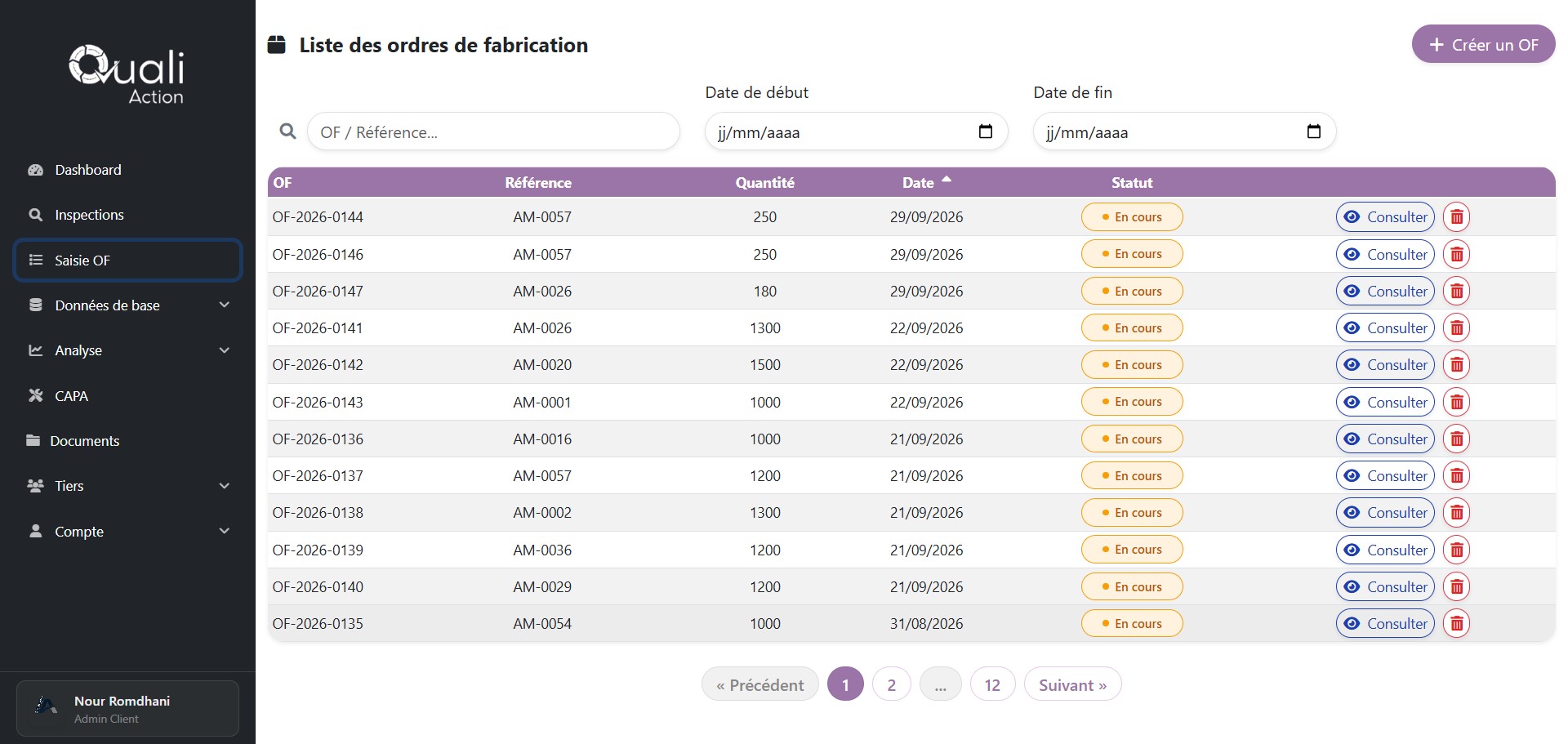The height and width of the screenshot is (744, 1568).
Task: Jump to page 12
Action: coord(992,684)
